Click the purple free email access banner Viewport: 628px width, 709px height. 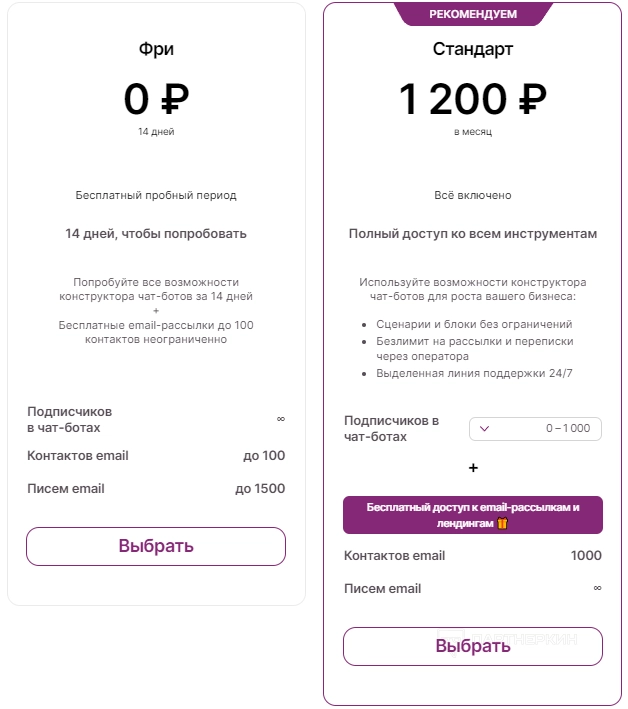coord(472,515)
